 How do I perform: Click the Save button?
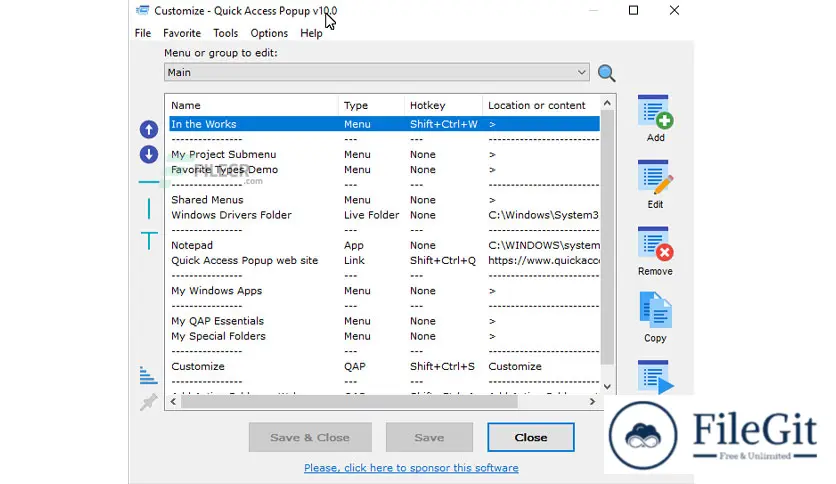click(429, 437)
